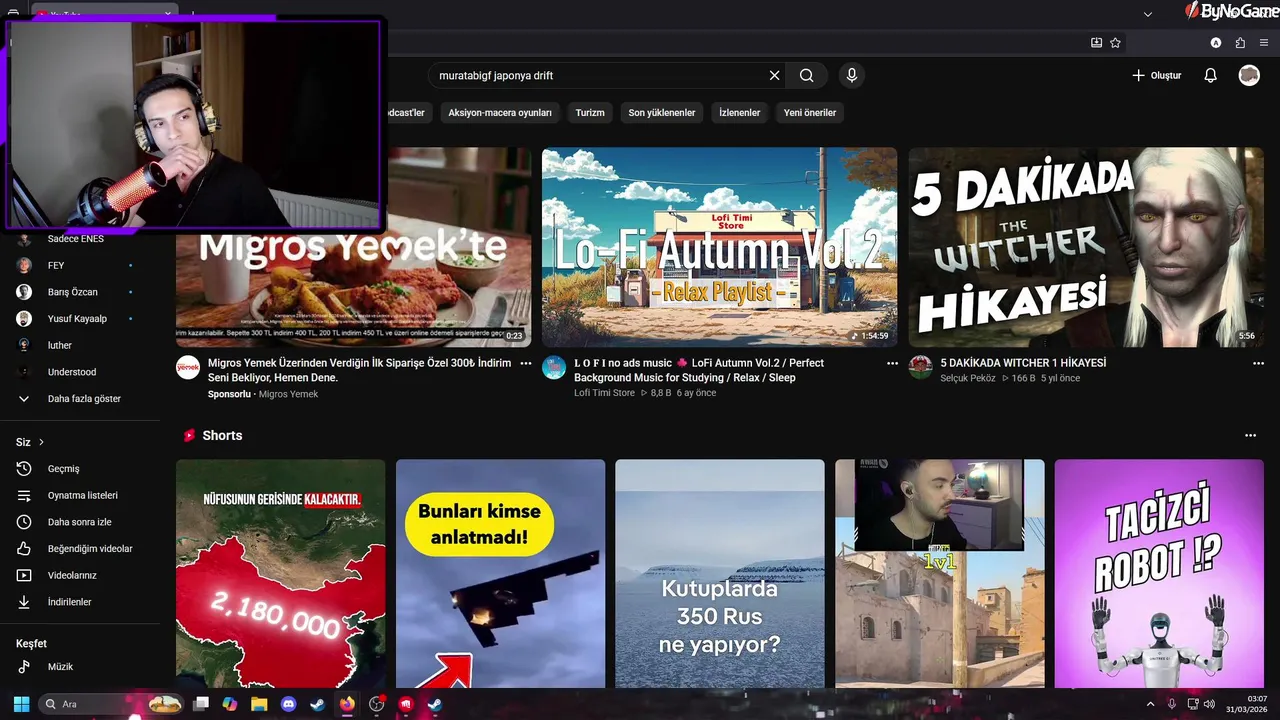Click the Oluştur create button

pos(1157,75)
